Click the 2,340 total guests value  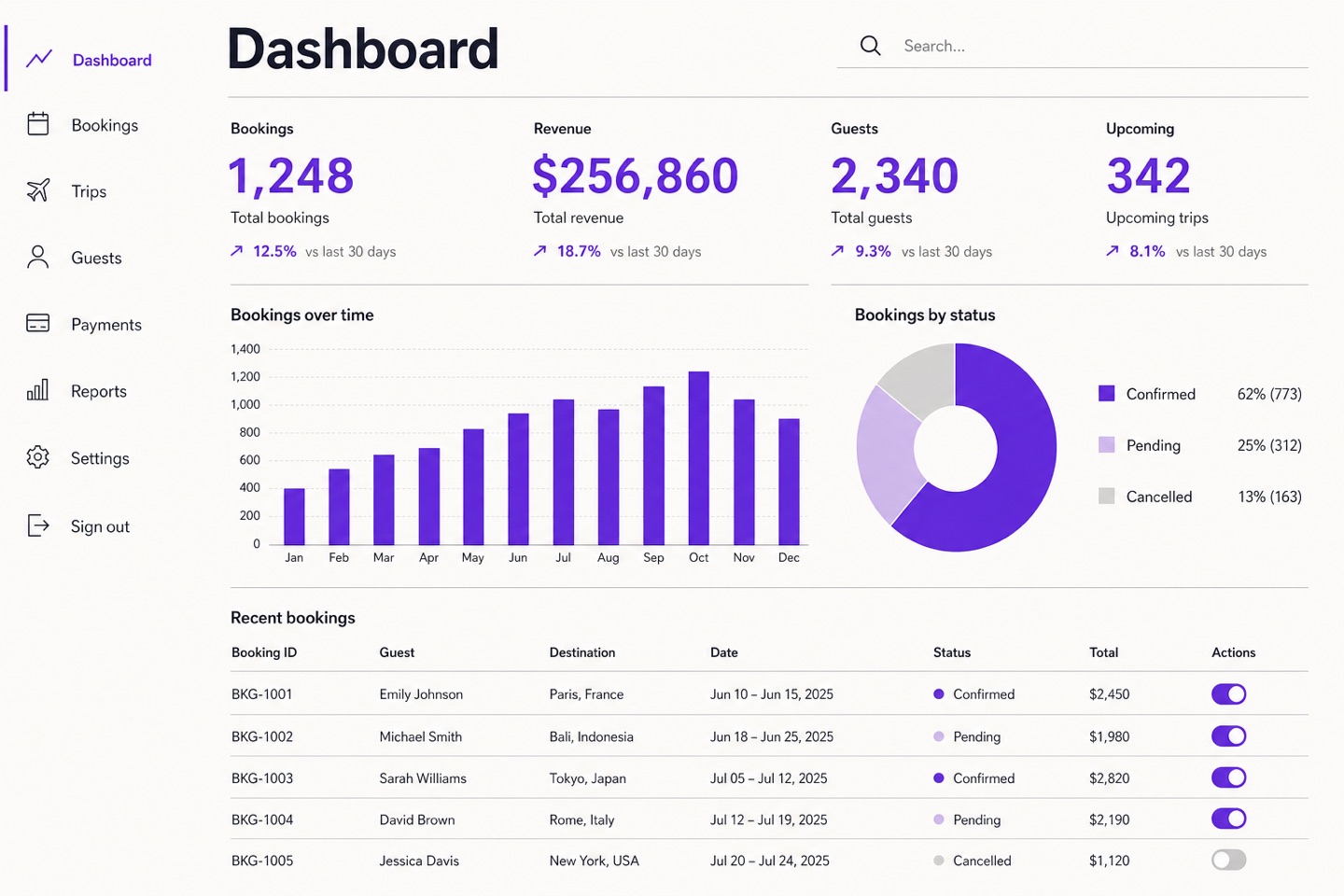[895, 175]
